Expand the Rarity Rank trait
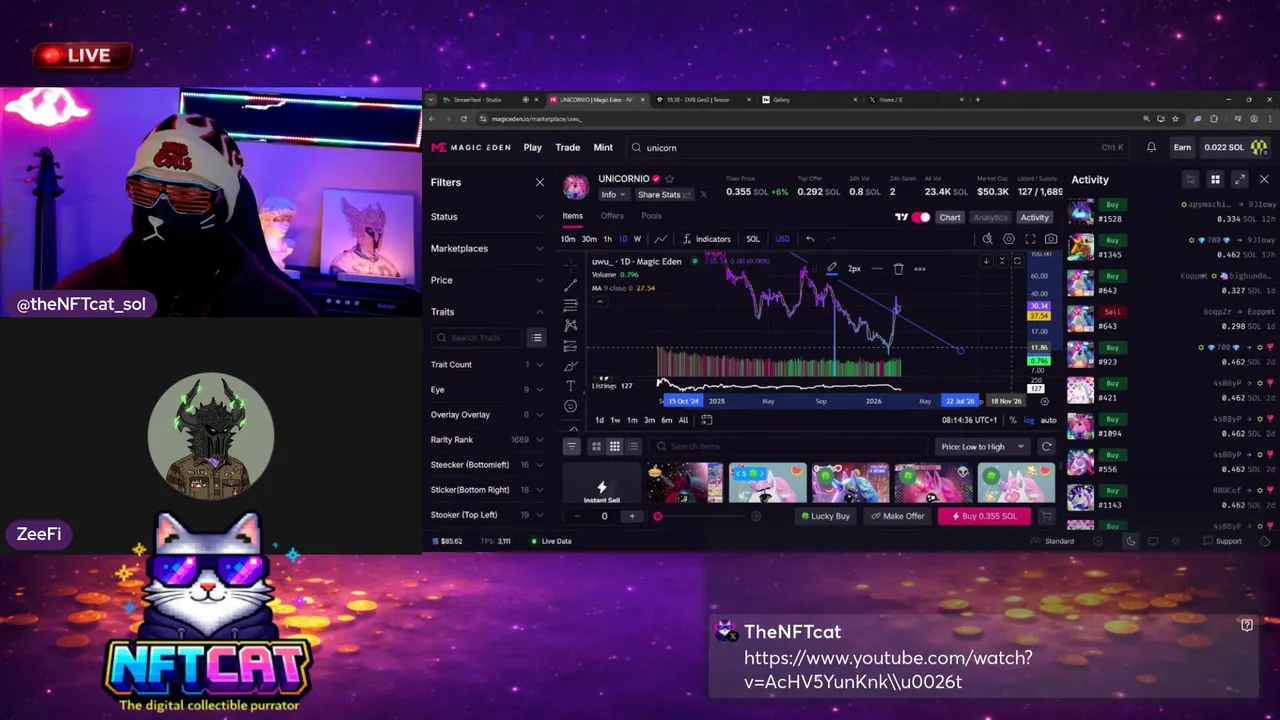 [x=487, y=440]
